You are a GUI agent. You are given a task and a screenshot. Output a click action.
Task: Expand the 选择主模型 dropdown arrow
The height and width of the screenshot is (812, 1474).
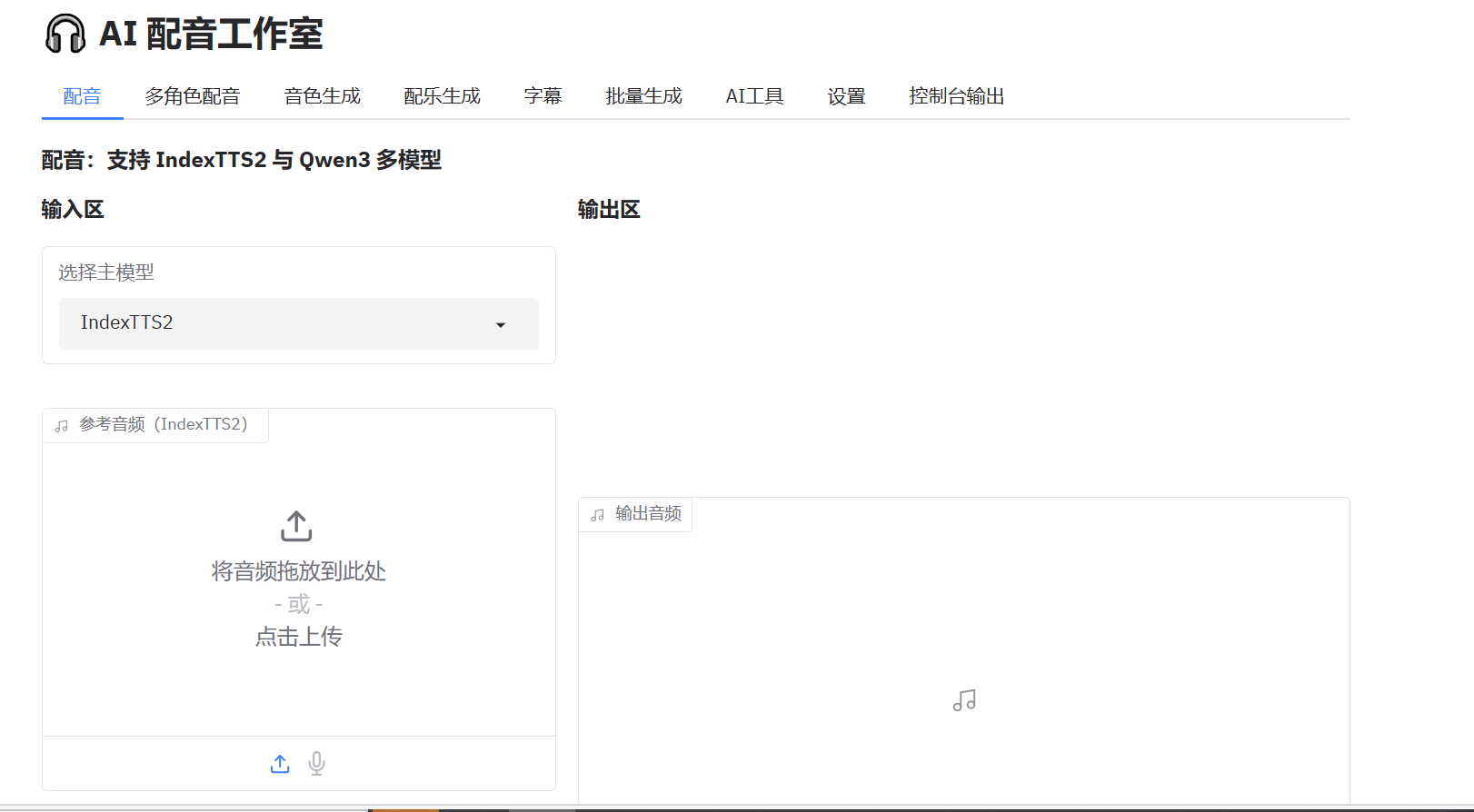[500, 324]
